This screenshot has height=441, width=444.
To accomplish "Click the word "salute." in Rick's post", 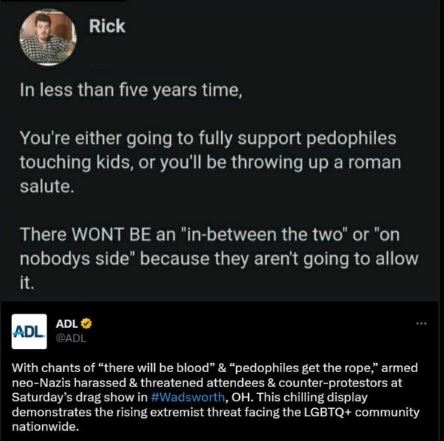I will point(47,186).
